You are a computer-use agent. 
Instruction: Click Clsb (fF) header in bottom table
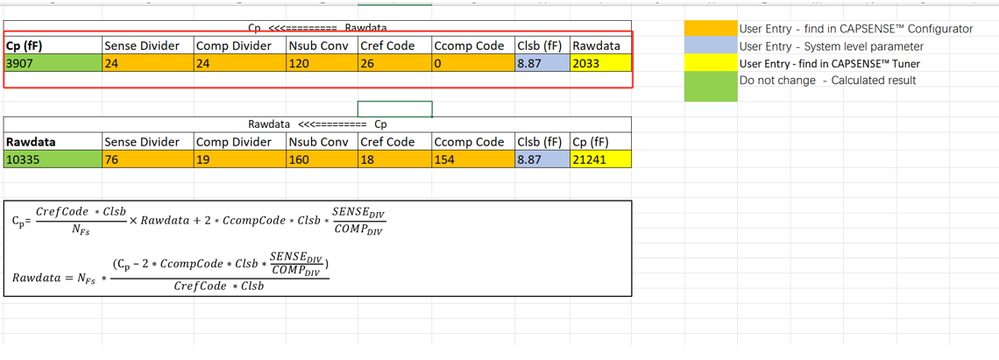tap(543, 141)
